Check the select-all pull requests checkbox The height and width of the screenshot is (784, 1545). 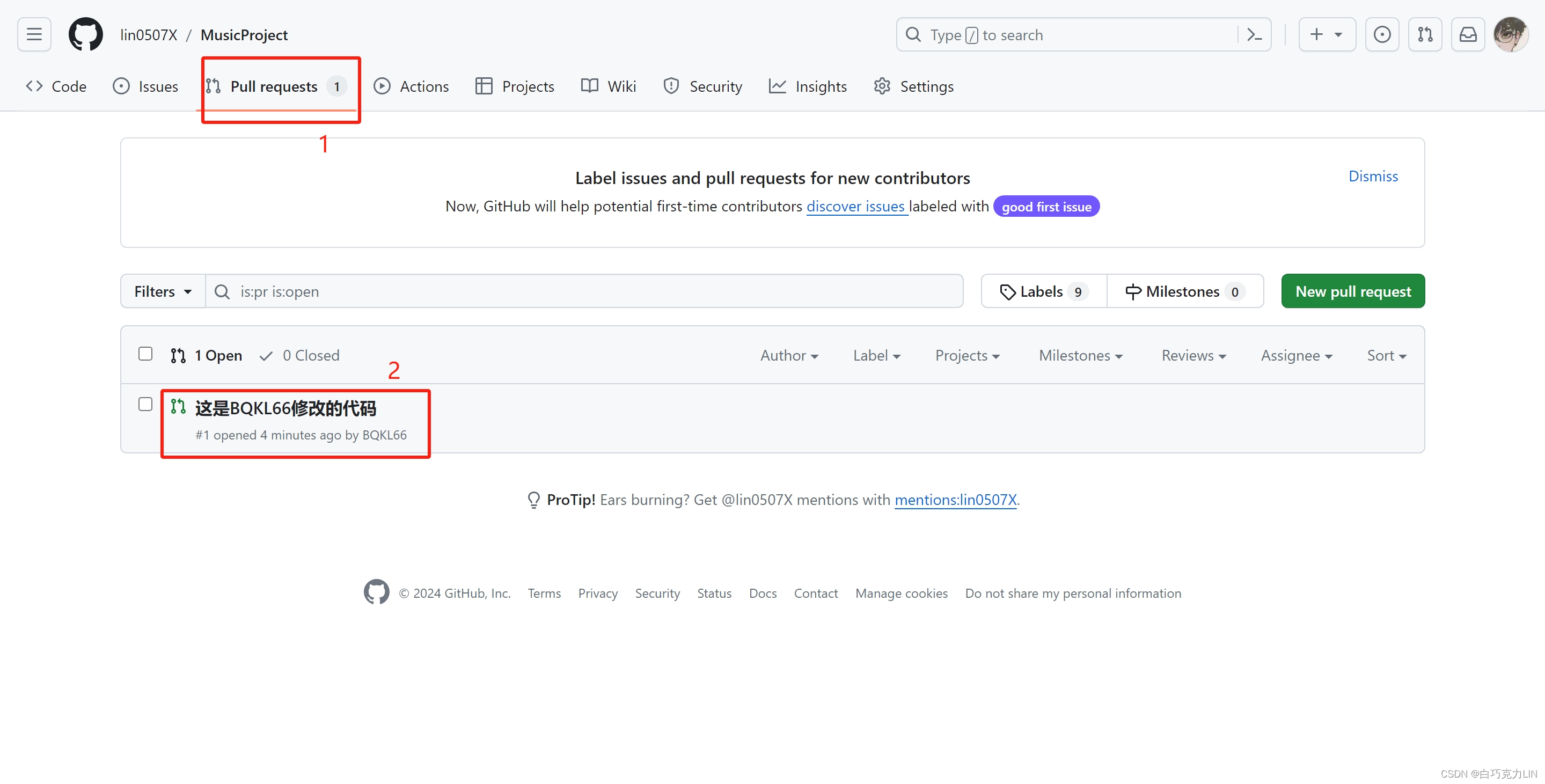[x=145, y=354]
